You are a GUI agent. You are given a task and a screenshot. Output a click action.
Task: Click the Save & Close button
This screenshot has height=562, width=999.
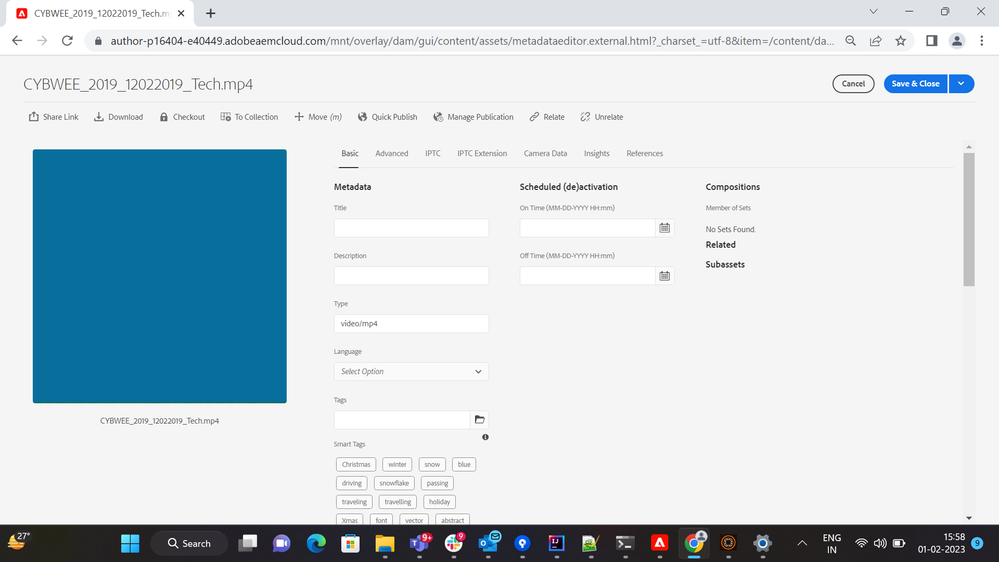[x=915, y=84]
